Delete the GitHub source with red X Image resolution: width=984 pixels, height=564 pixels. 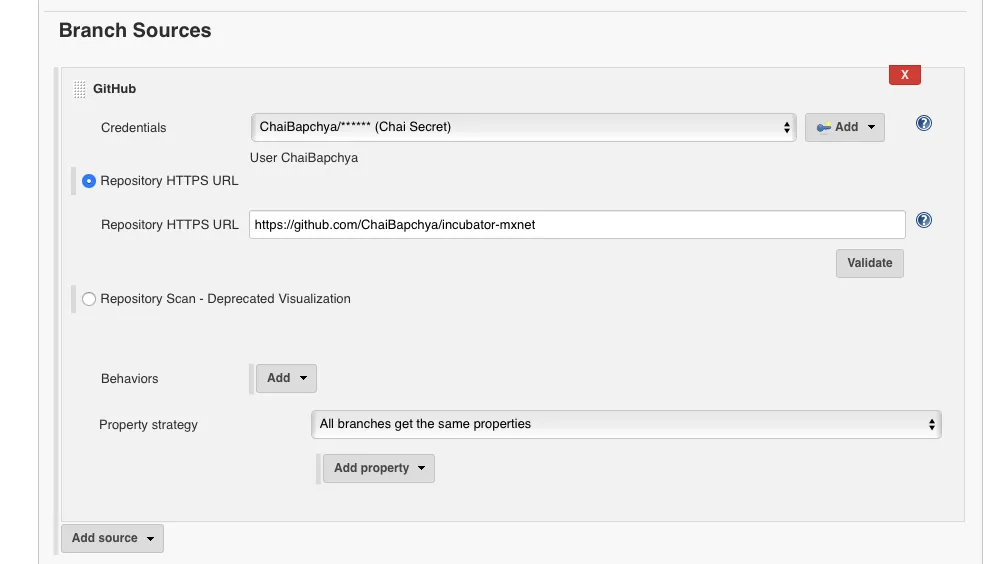904,75
